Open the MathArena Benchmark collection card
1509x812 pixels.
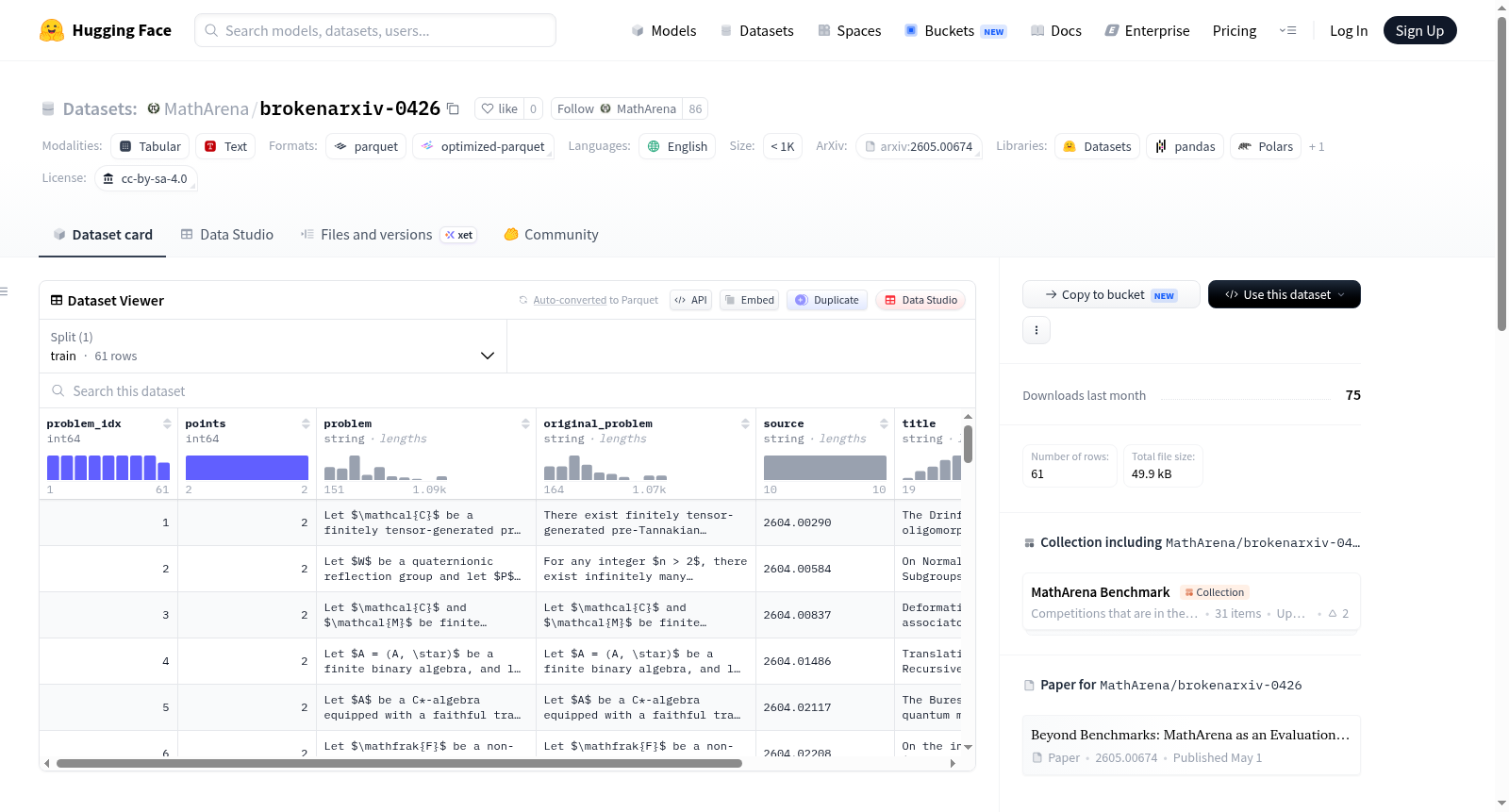tap(1191, 603)
